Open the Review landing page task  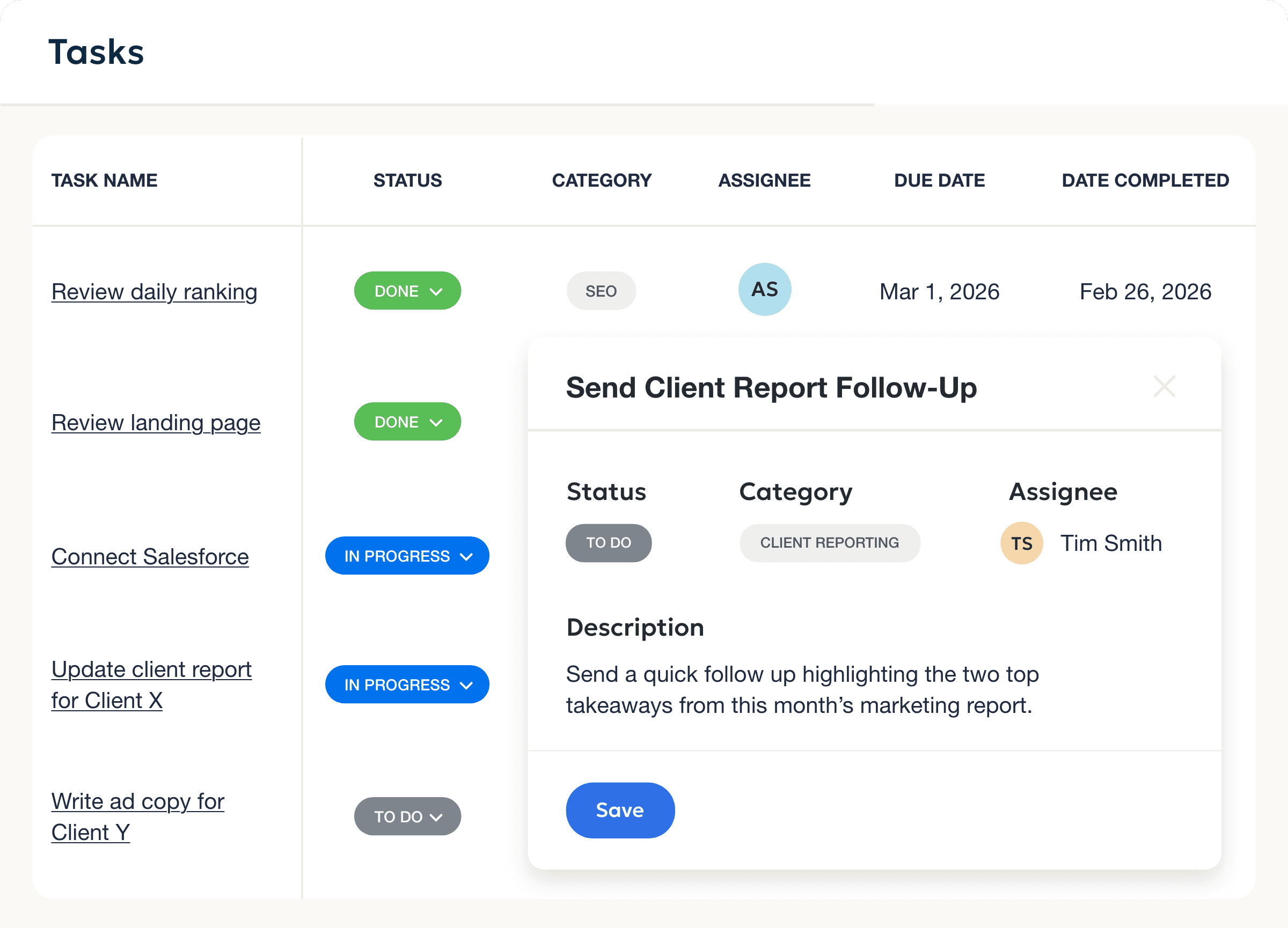(x=156, y=422)
